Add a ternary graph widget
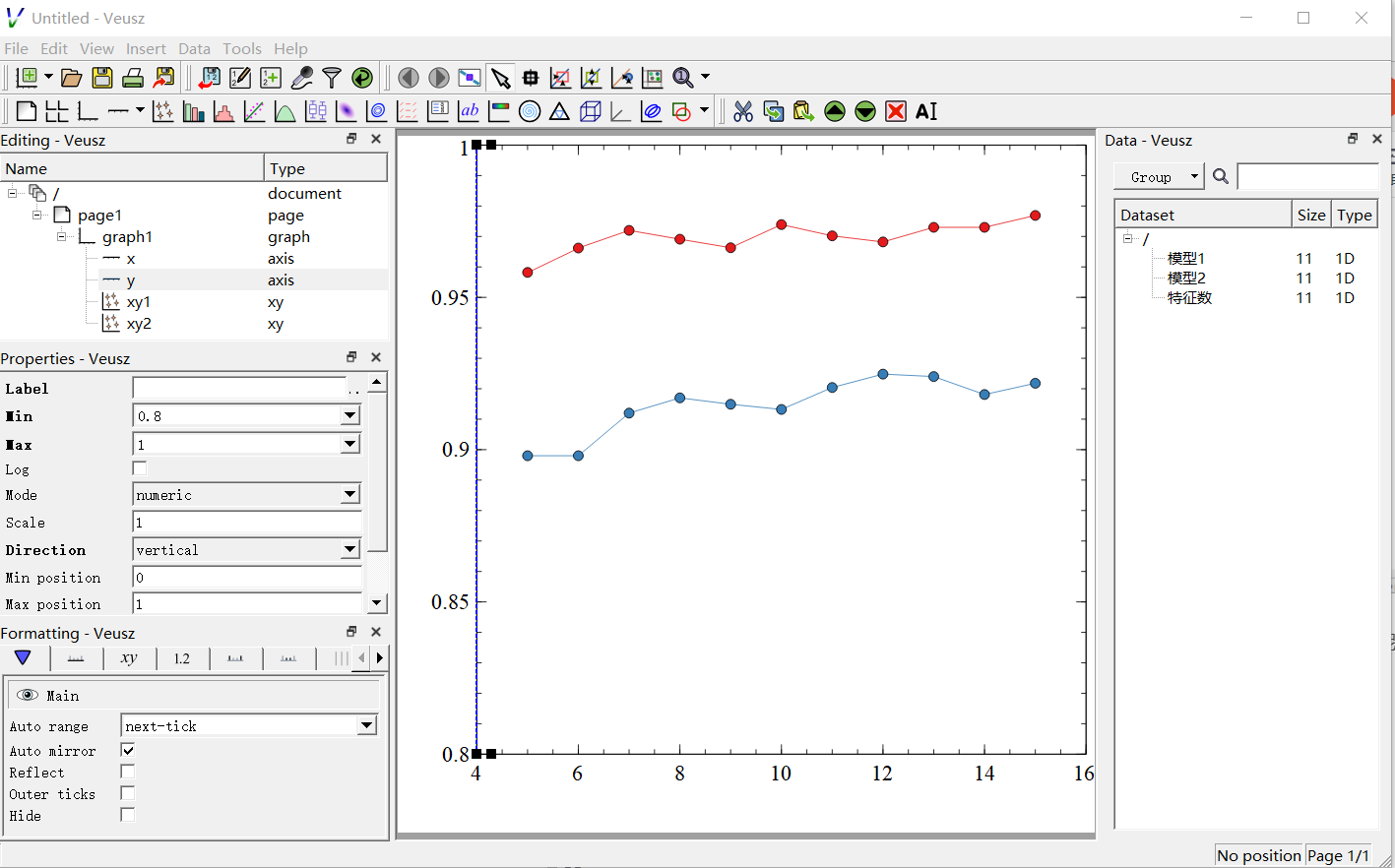The height and width of the screenshot is (868, 1395). pyautogui.click(x=559, y=111)
